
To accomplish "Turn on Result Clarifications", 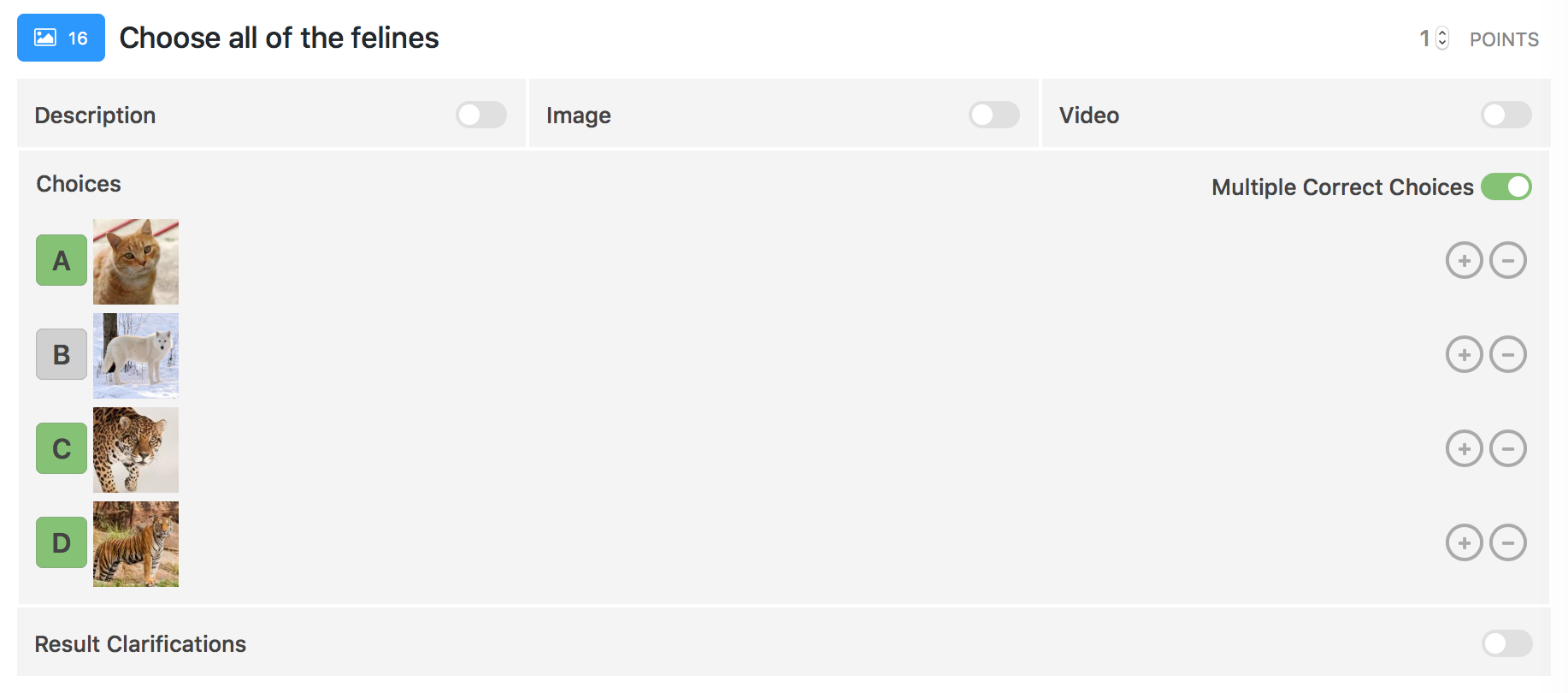I will [1506, 643].
